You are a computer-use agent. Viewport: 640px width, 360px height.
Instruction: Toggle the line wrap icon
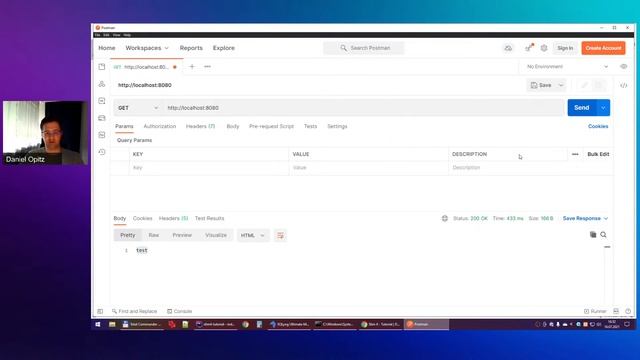[280, 236]
